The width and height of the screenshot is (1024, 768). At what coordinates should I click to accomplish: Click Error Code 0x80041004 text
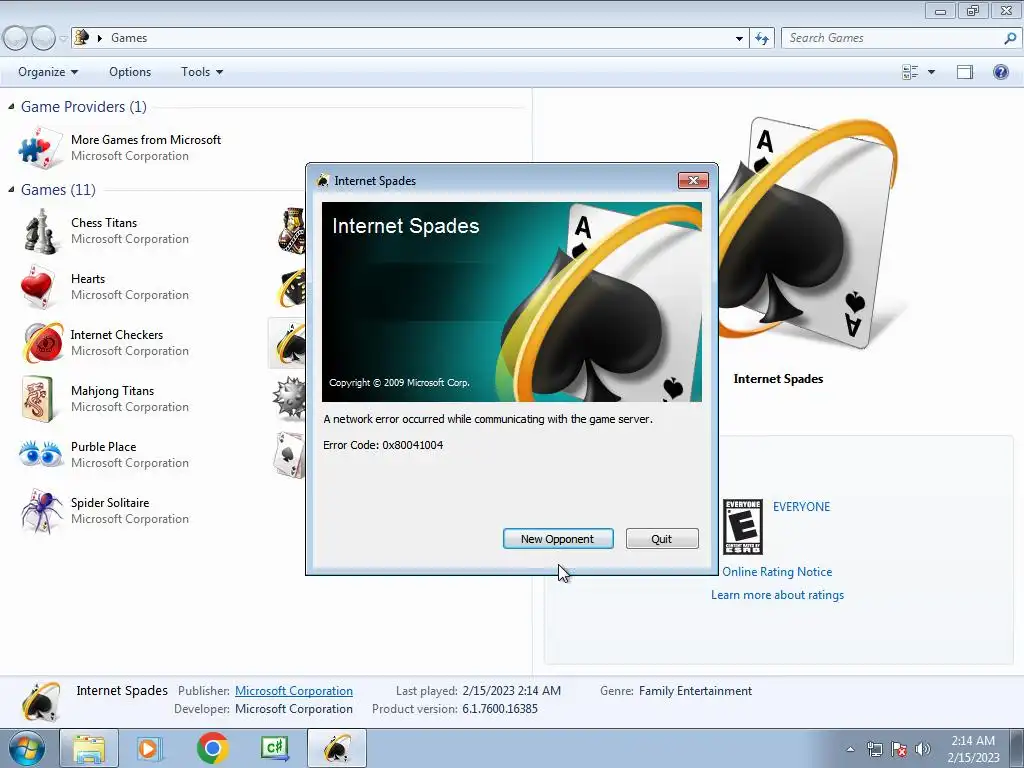383,445
